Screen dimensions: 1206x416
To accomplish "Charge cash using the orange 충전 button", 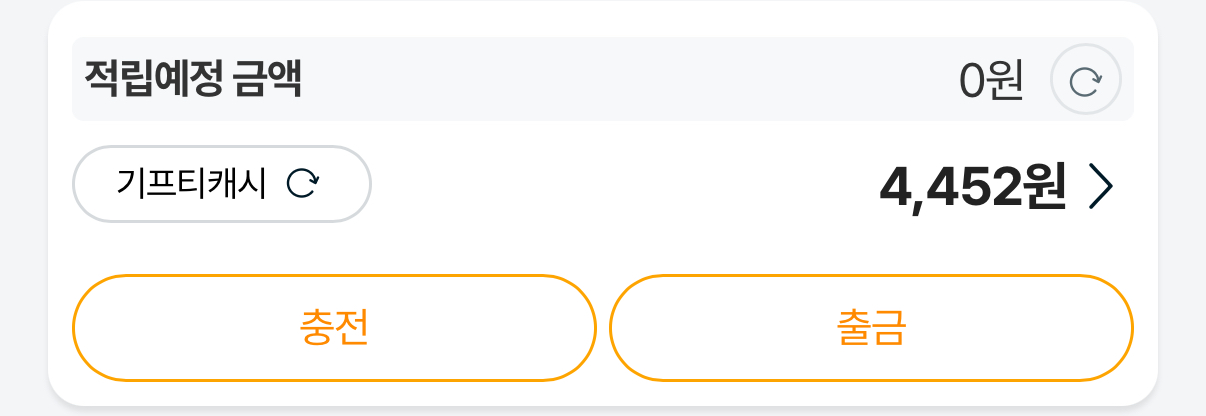I will point(334,328).
